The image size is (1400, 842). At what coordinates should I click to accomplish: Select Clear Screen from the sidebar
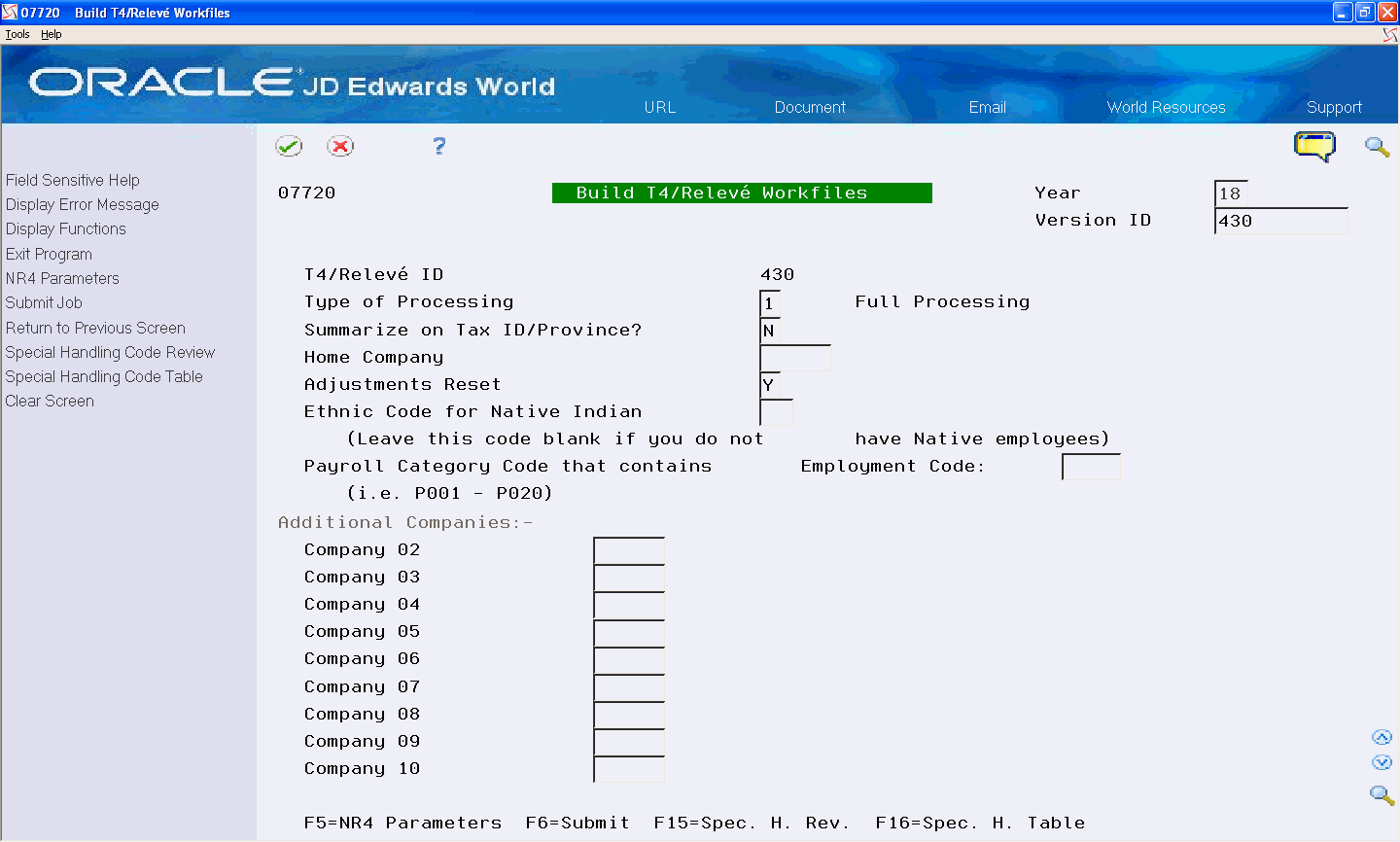point(50,401)
